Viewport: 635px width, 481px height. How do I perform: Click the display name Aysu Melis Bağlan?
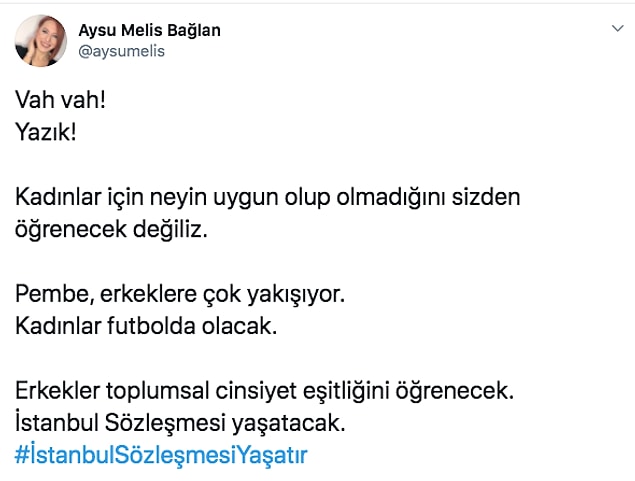coord(149,30)
